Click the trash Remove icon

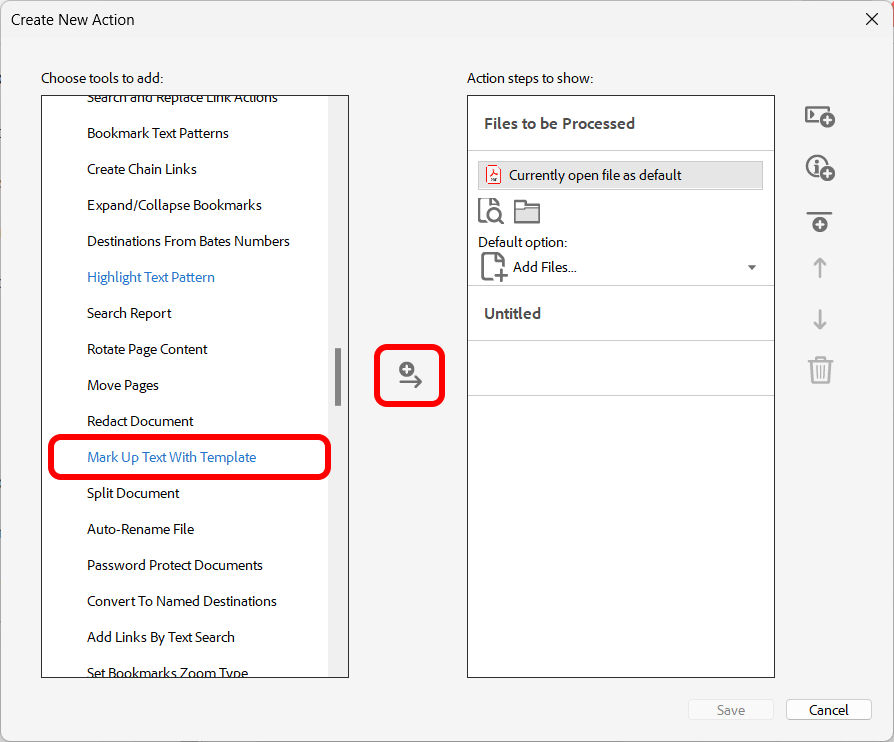point(819,370)
